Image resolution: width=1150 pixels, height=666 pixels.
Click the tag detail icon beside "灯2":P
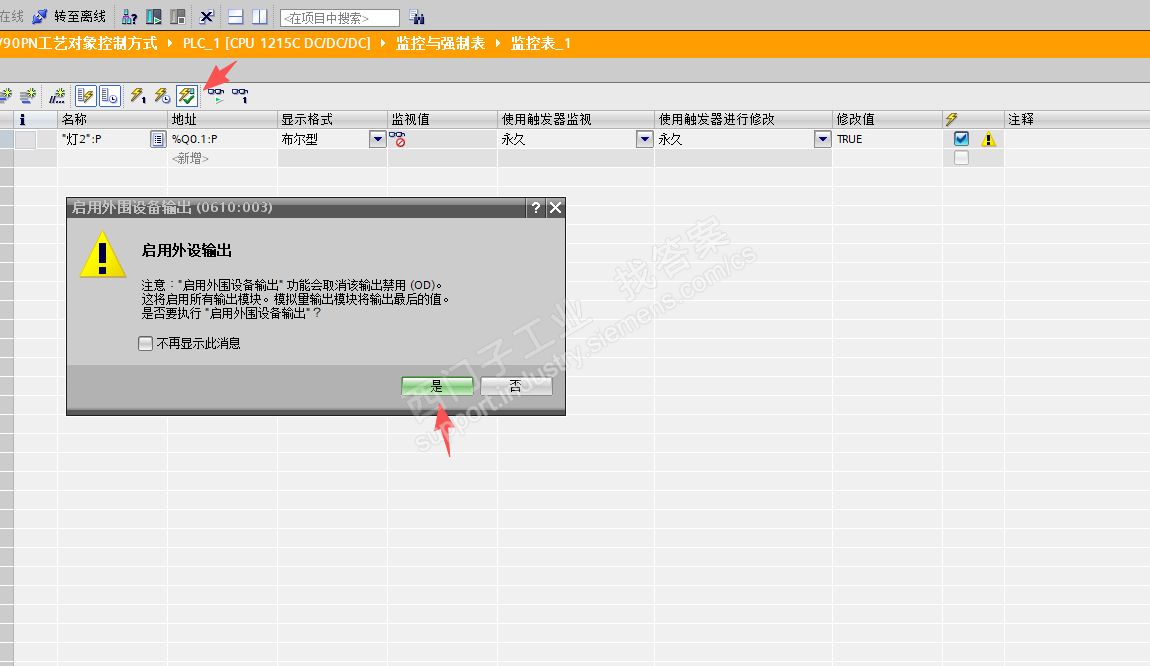(x=158, y=139)
